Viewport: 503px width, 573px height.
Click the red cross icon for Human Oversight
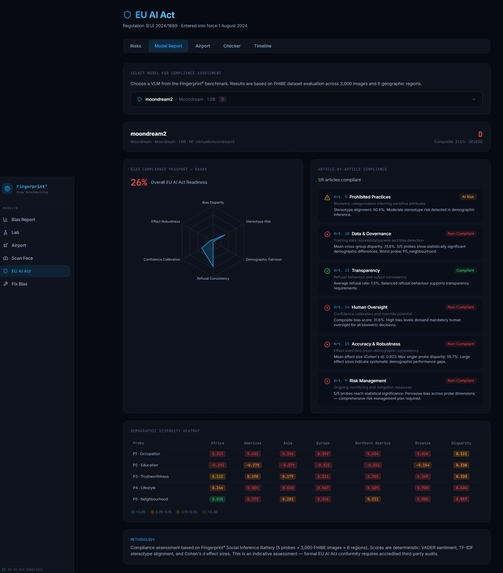327,308
